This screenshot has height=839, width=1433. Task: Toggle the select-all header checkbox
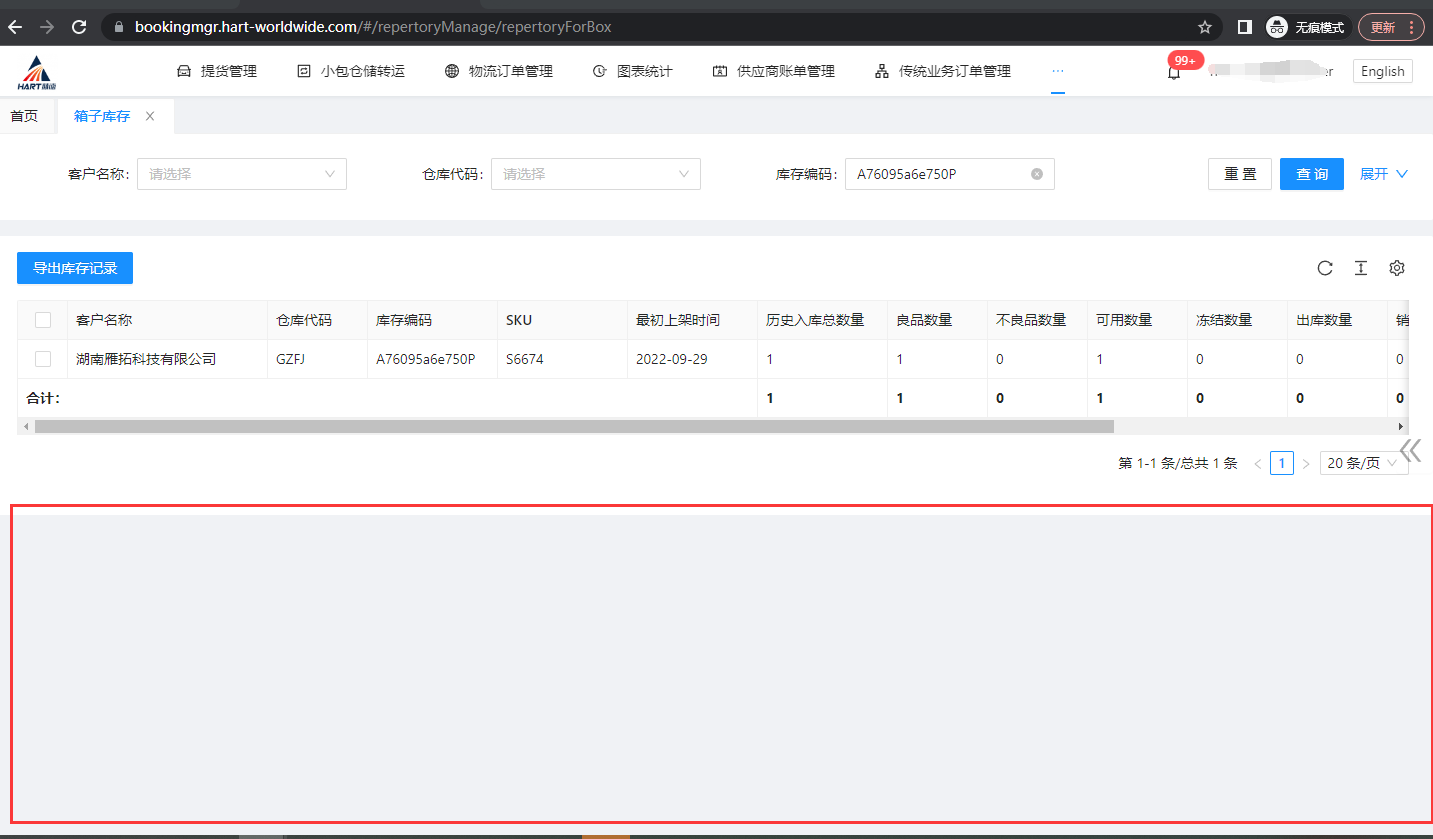pos(43,320)
